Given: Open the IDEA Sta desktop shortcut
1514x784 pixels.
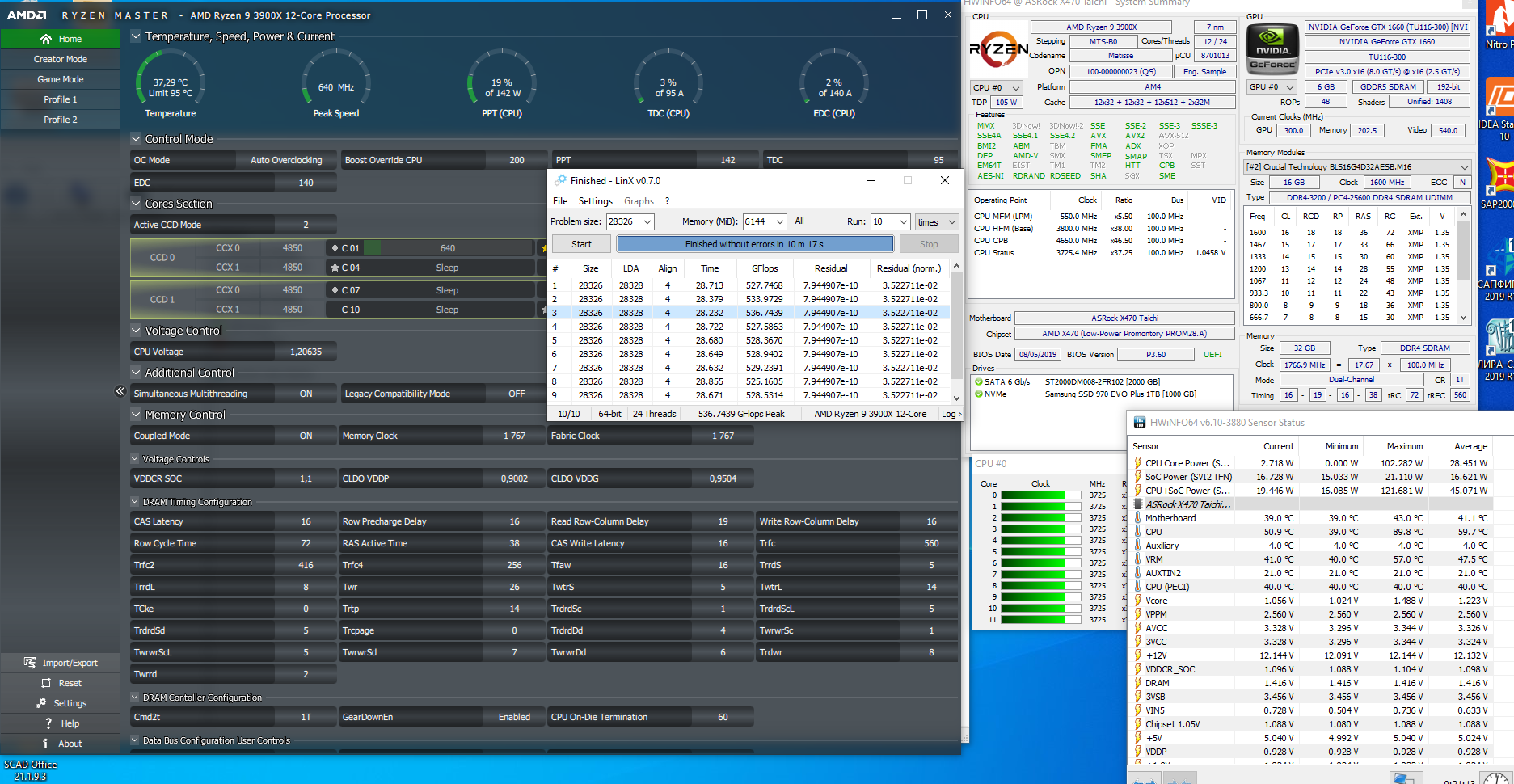Looking at the screenshot, I should [1499, 111].
